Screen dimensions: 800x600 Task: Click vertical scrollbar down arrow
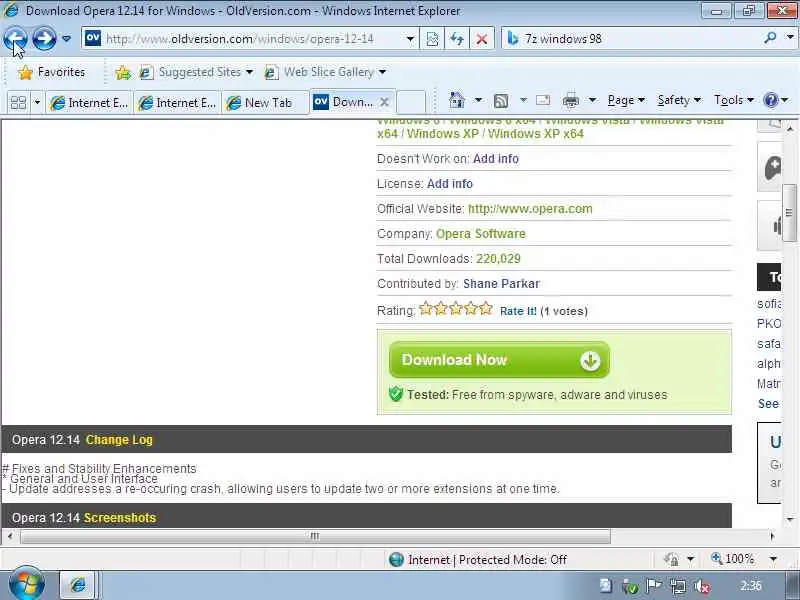789,519
